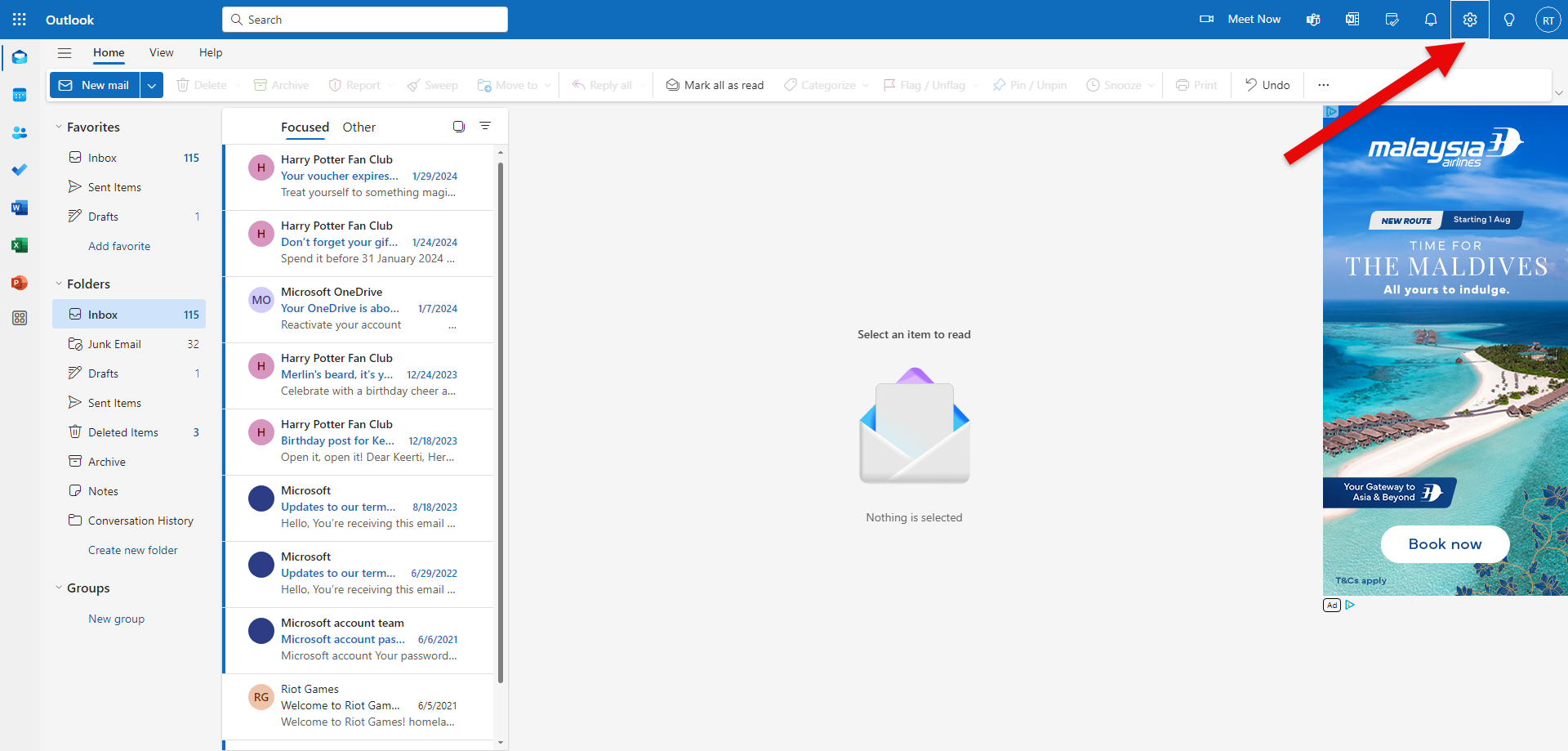1568x751 pixels.
Task: Click Meet Now in the header
Action: (1241, 20)
